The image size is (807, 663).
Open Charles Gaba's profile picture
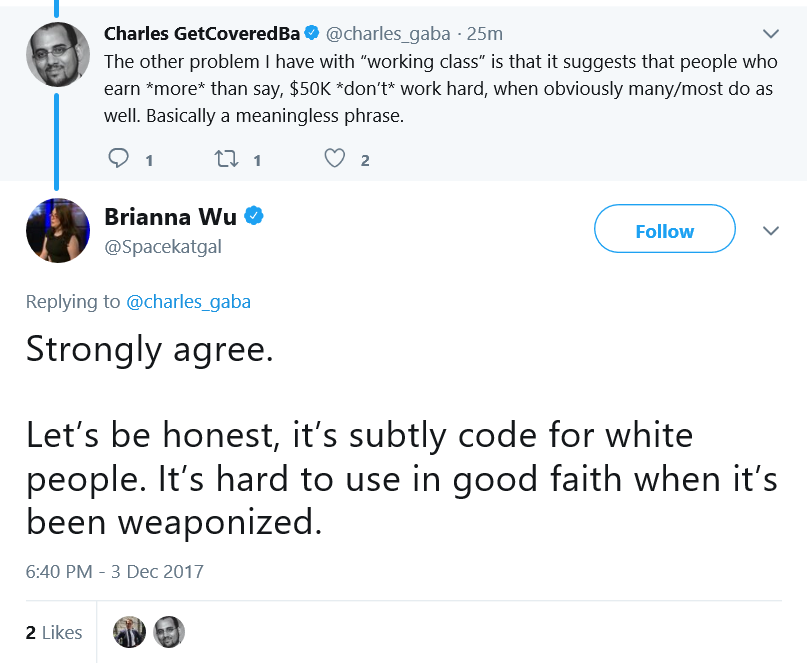(x=58, y=55)
